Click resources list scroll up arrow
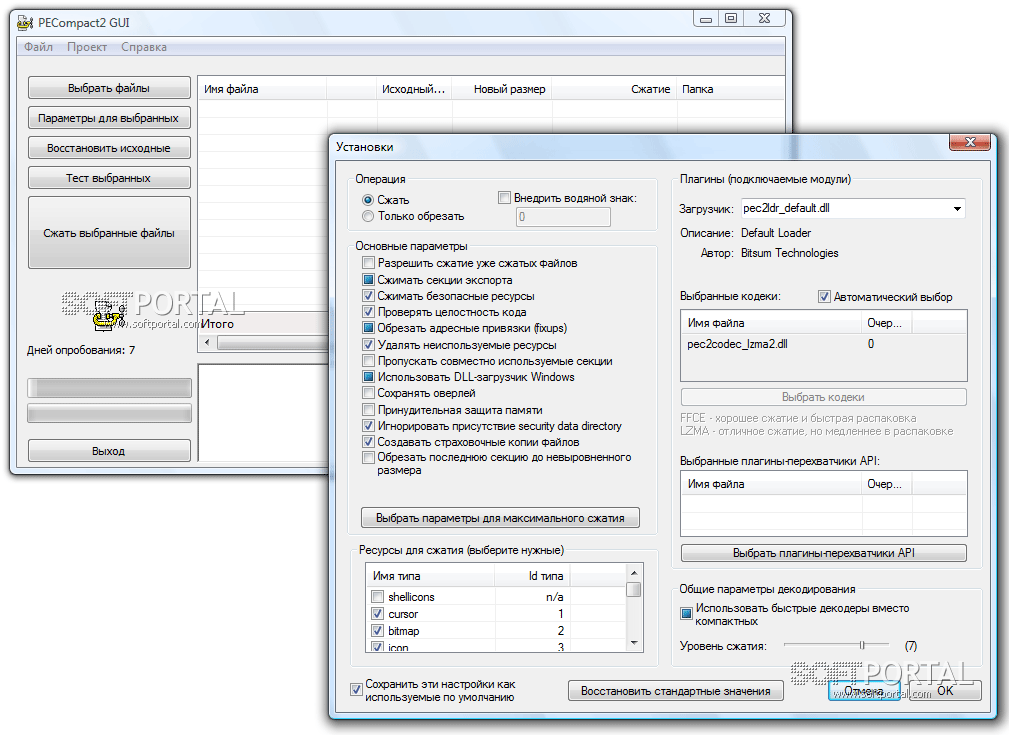The image size is (1009, 735). [x=634, y=572]
